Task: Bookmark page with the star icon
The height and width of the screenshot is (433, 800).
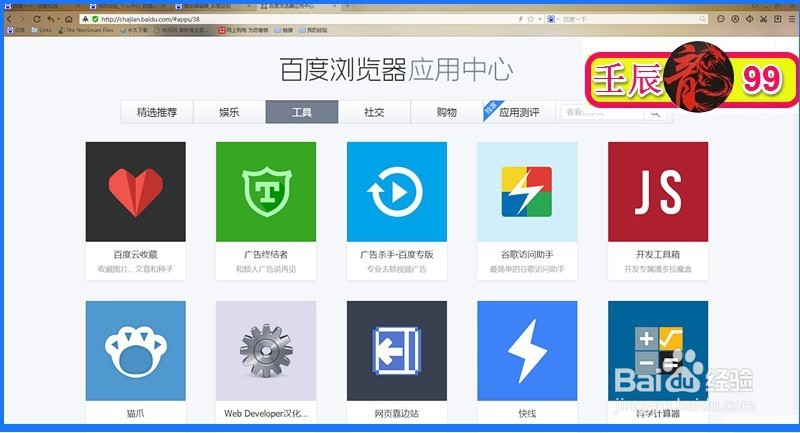Action: pyautogui.click(x=531, y=19)
